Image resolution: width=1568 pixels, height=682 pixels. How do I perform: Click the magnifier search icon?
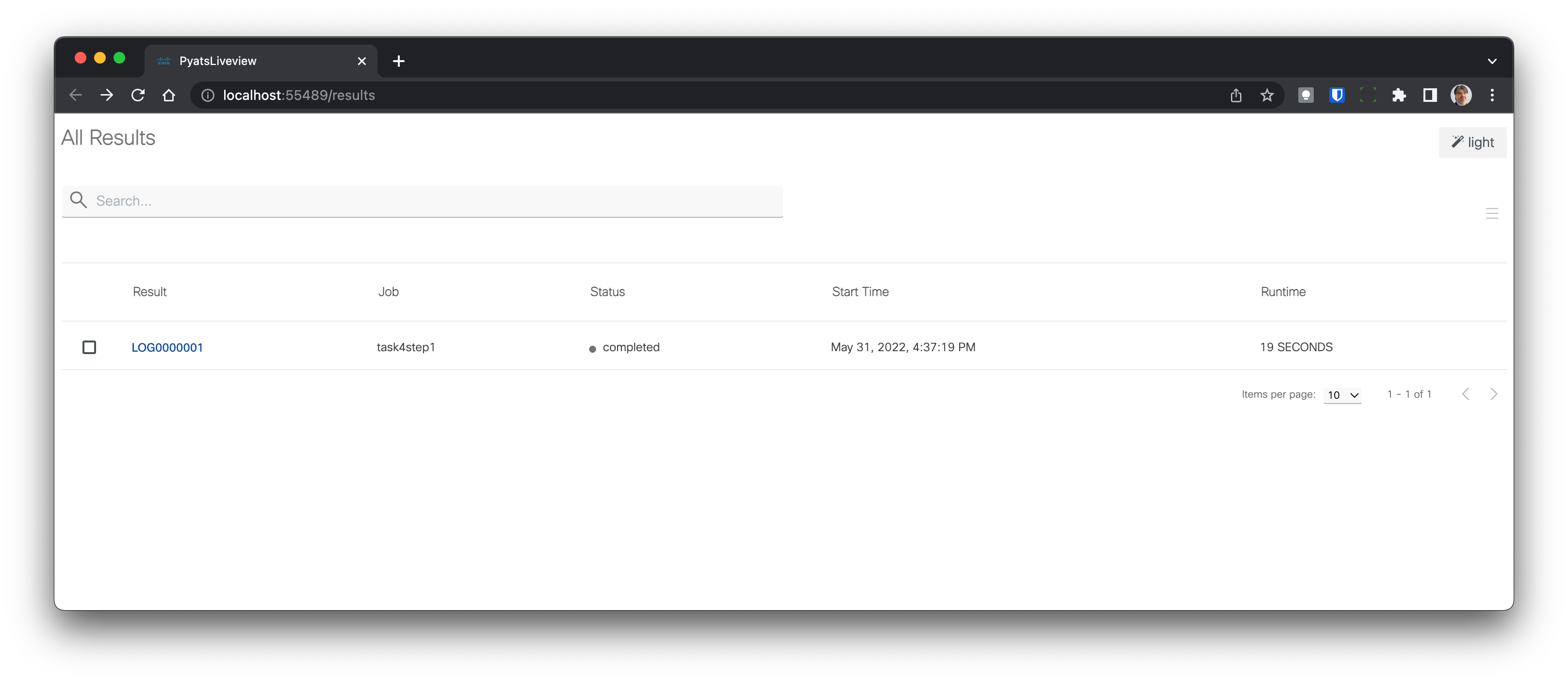(79, 199)
